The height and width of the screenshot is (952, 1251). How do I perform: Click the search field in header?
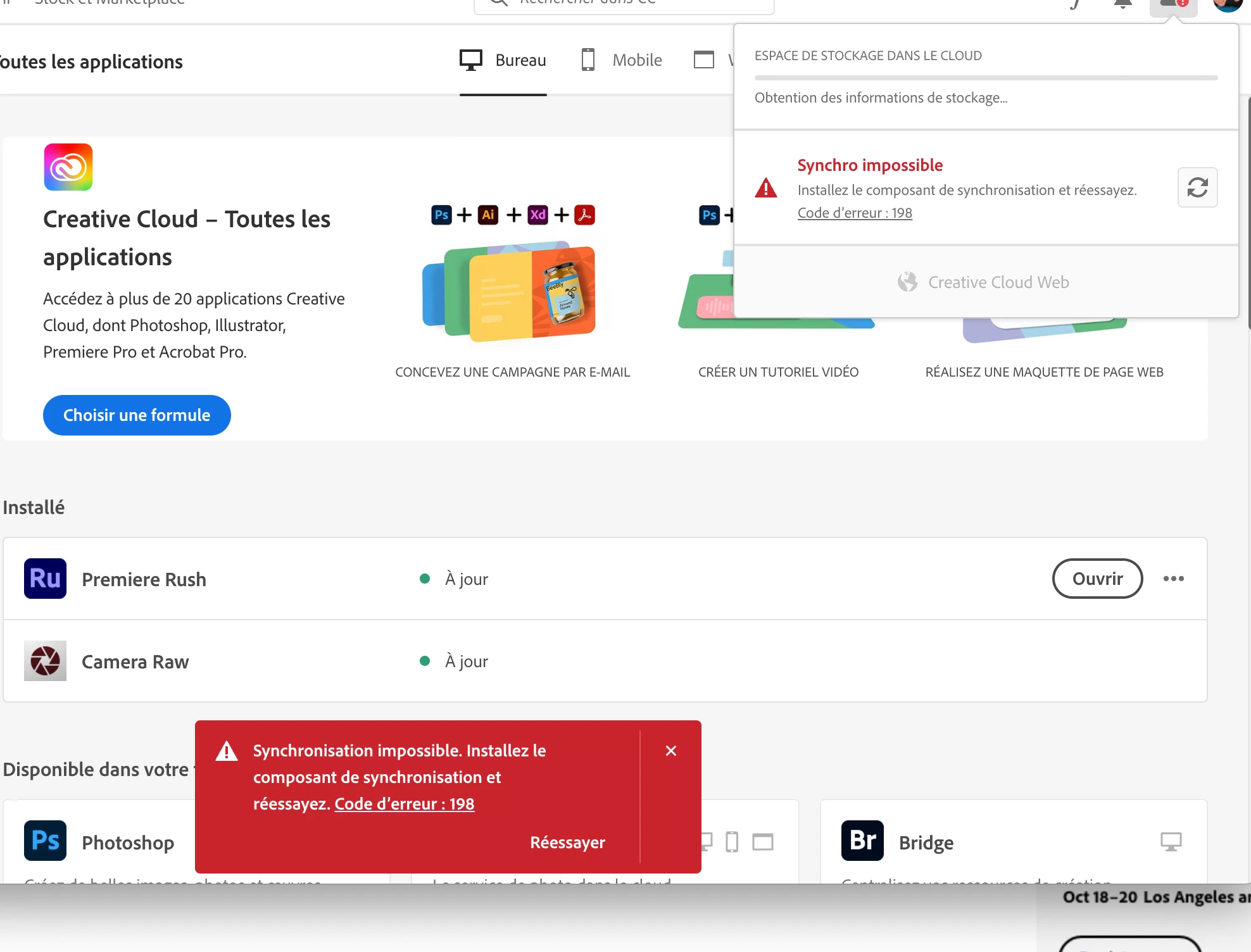click(x=624, y=4)
